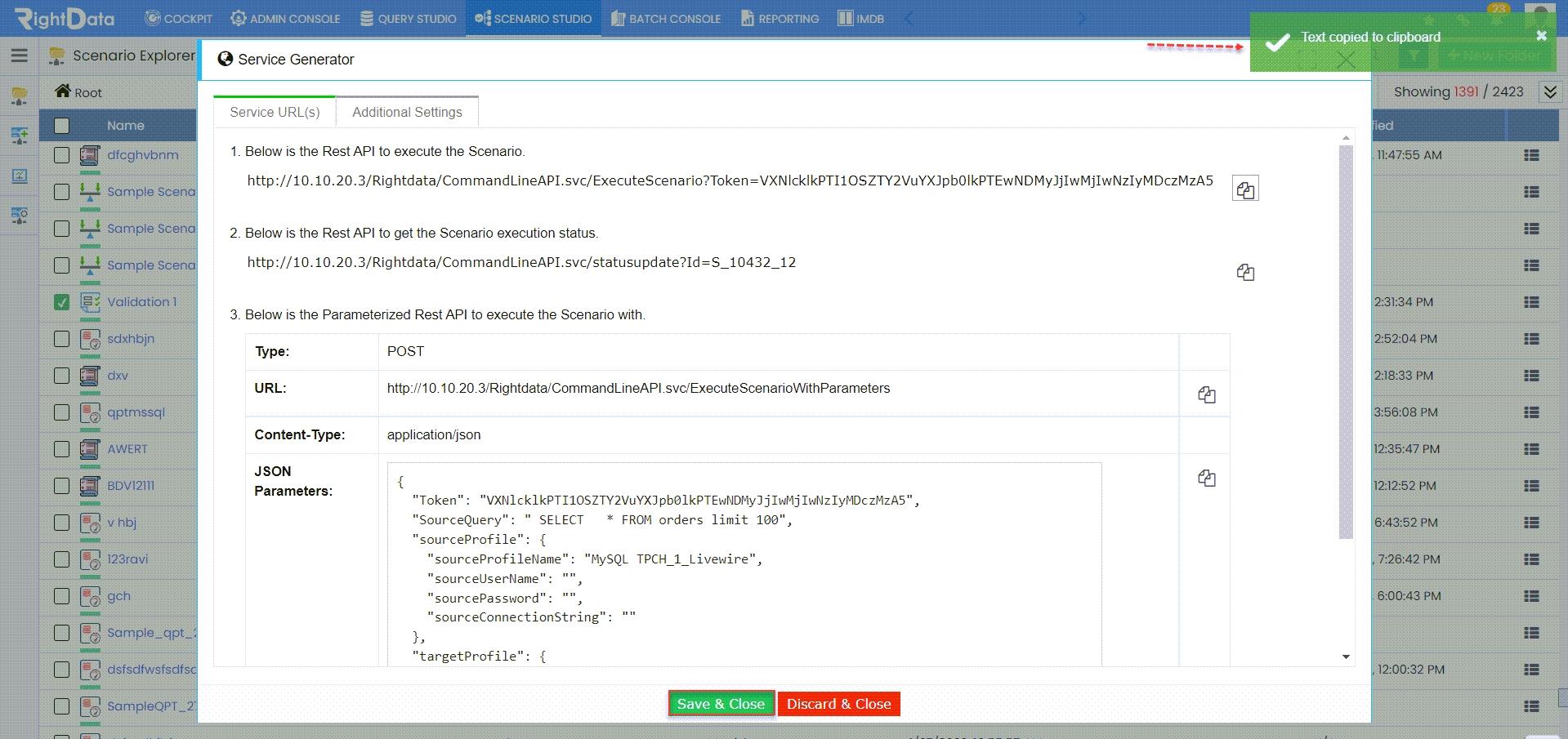This screenshot has height=739, width=1568.
Task: Open row menu icon for 2:52:04 PM entry
Action: pyautogui.click(x=1532, y=339)
